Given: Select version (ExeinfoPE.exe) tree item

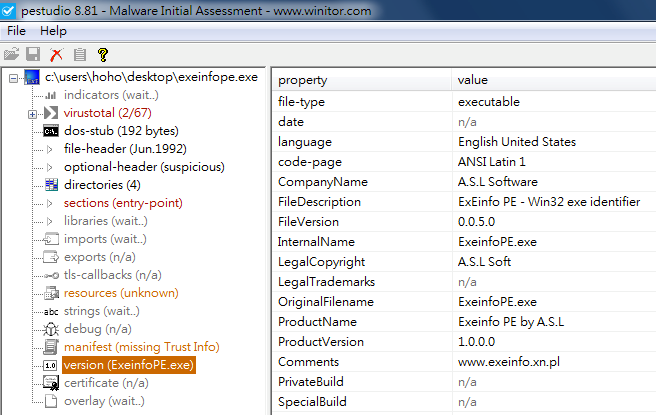Looking at the screenshot, I should tap(129, 365).
